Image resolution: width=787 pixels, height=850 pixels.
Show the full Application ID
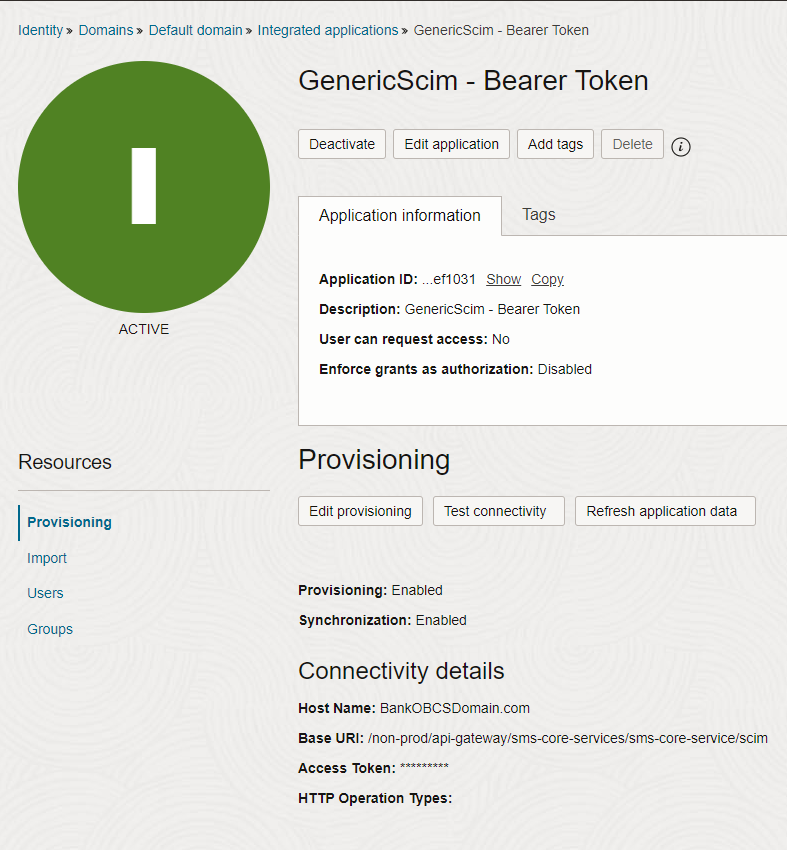coord(504,279)
